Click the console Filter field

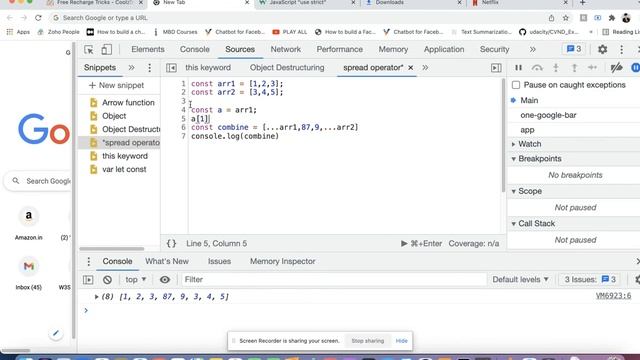pos(334,280)
